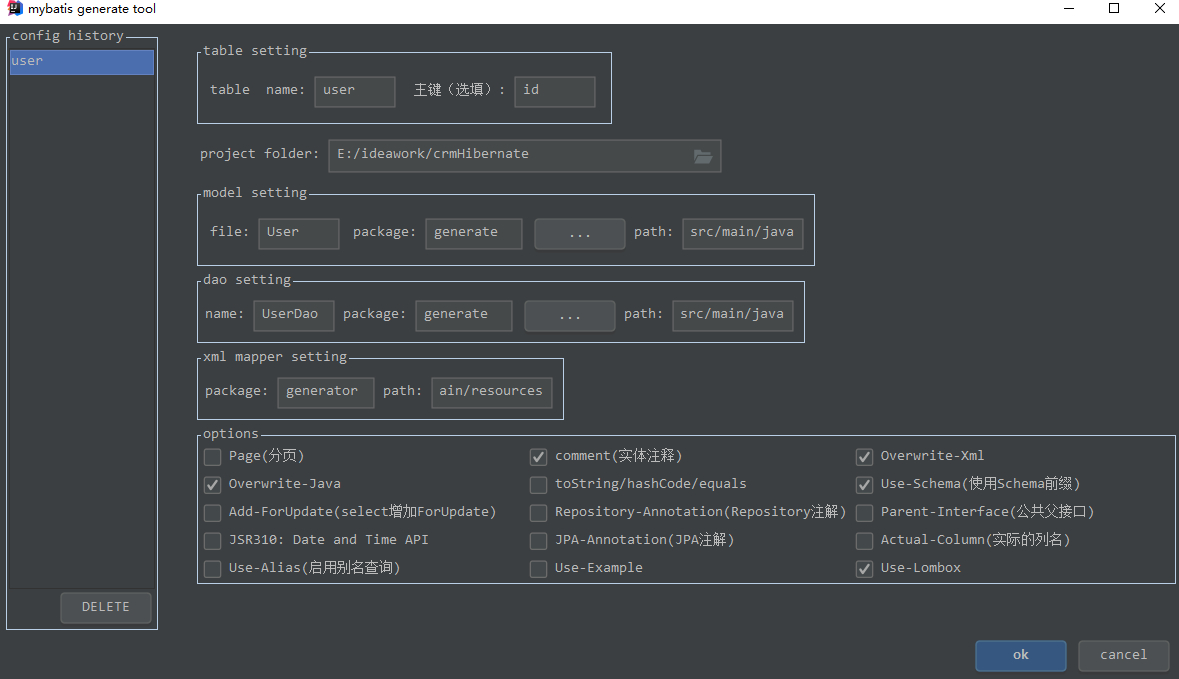
Task: Click the table name input field
Action: click(354, 91)
